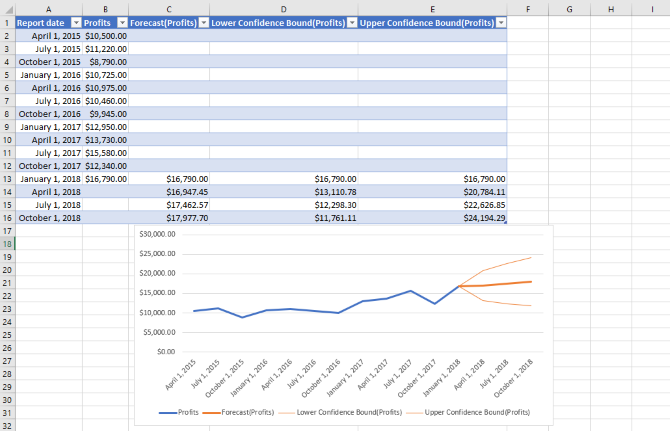Click the $30,000.00 chart axis label

[x=156, y=234]
